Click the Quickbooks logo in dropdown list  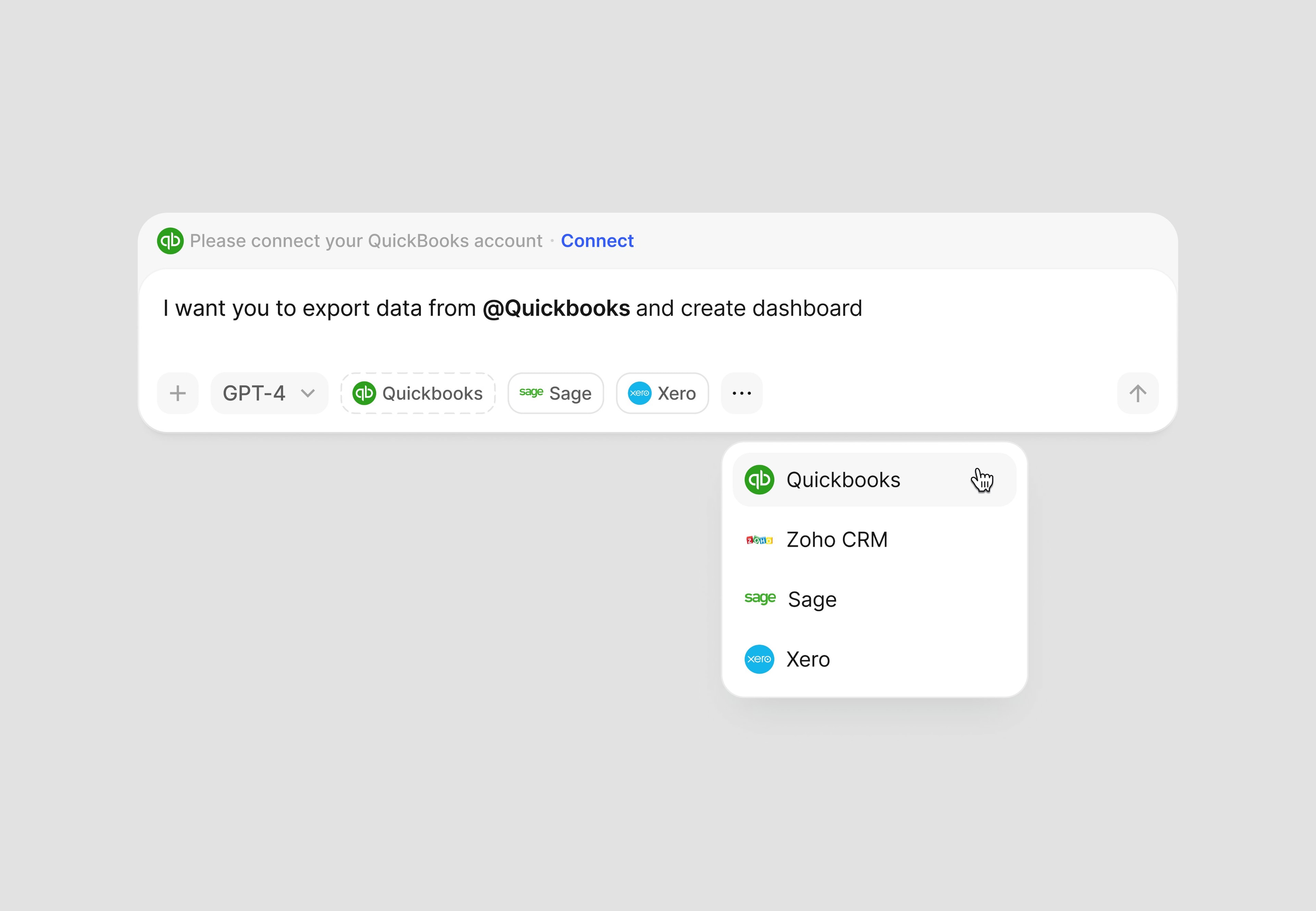(759, 480)
